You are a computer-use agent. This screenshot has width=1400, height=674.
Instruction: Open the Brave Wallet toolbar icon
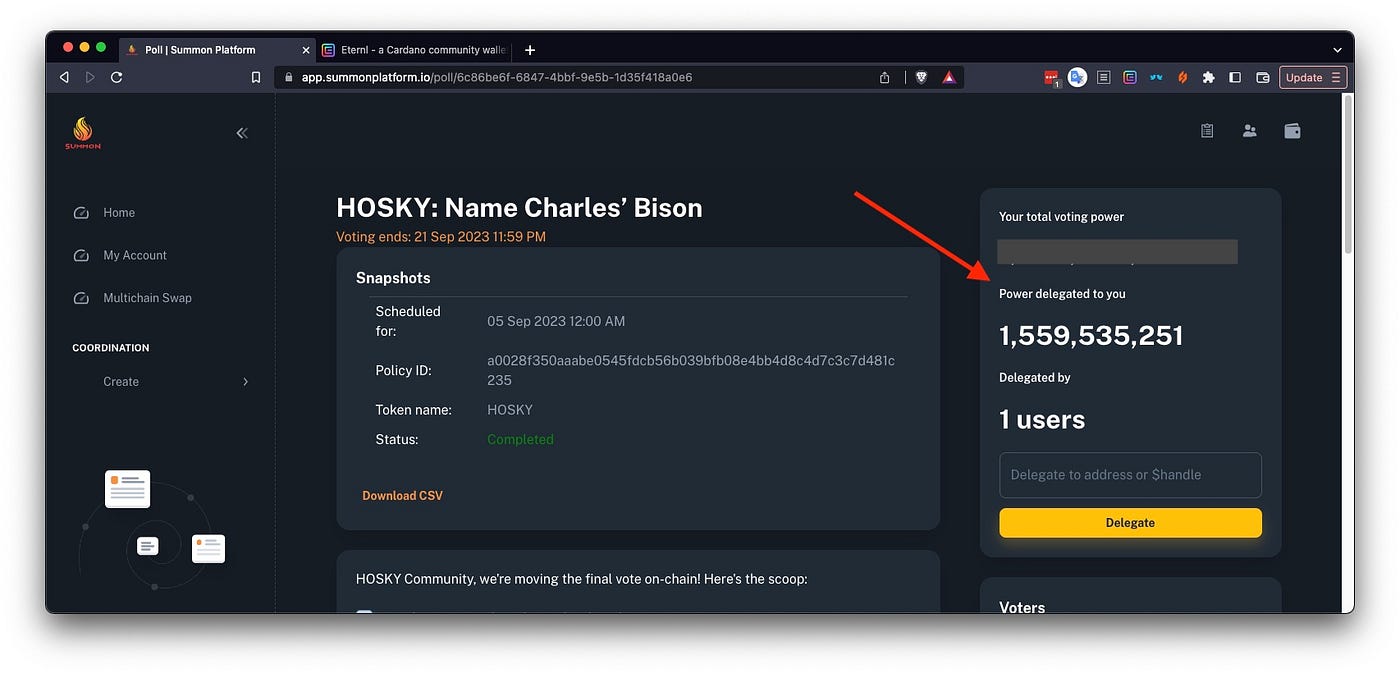tap(1262, 77)
